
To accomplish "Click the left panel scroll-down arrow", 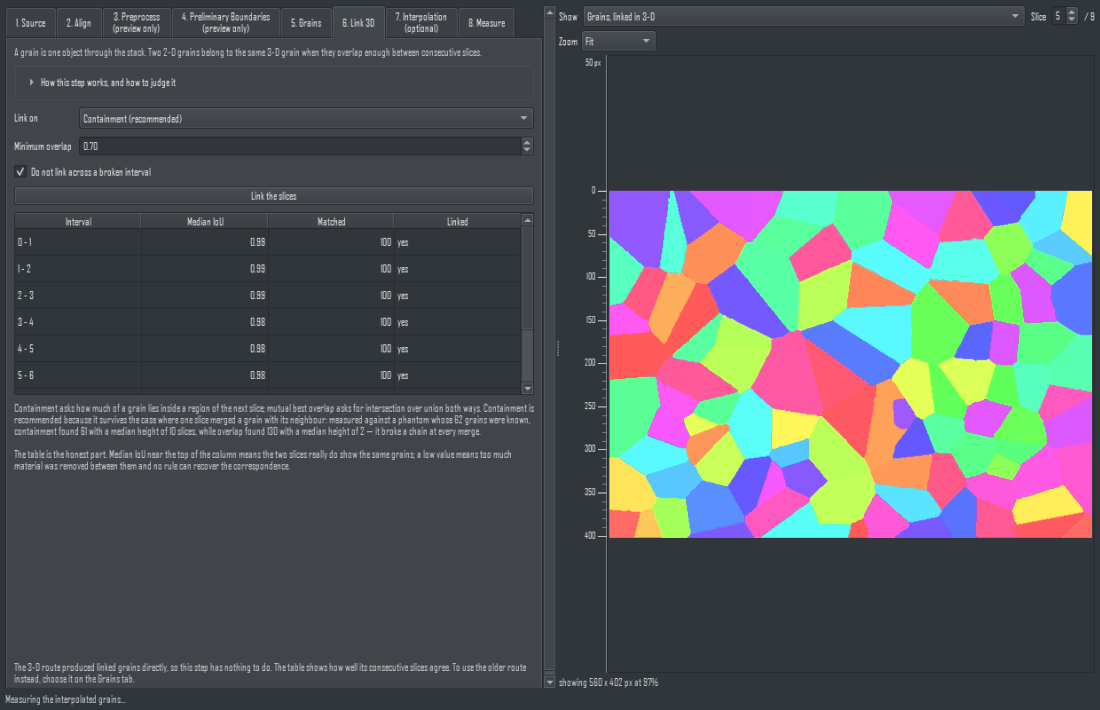I will click(549, 682).
